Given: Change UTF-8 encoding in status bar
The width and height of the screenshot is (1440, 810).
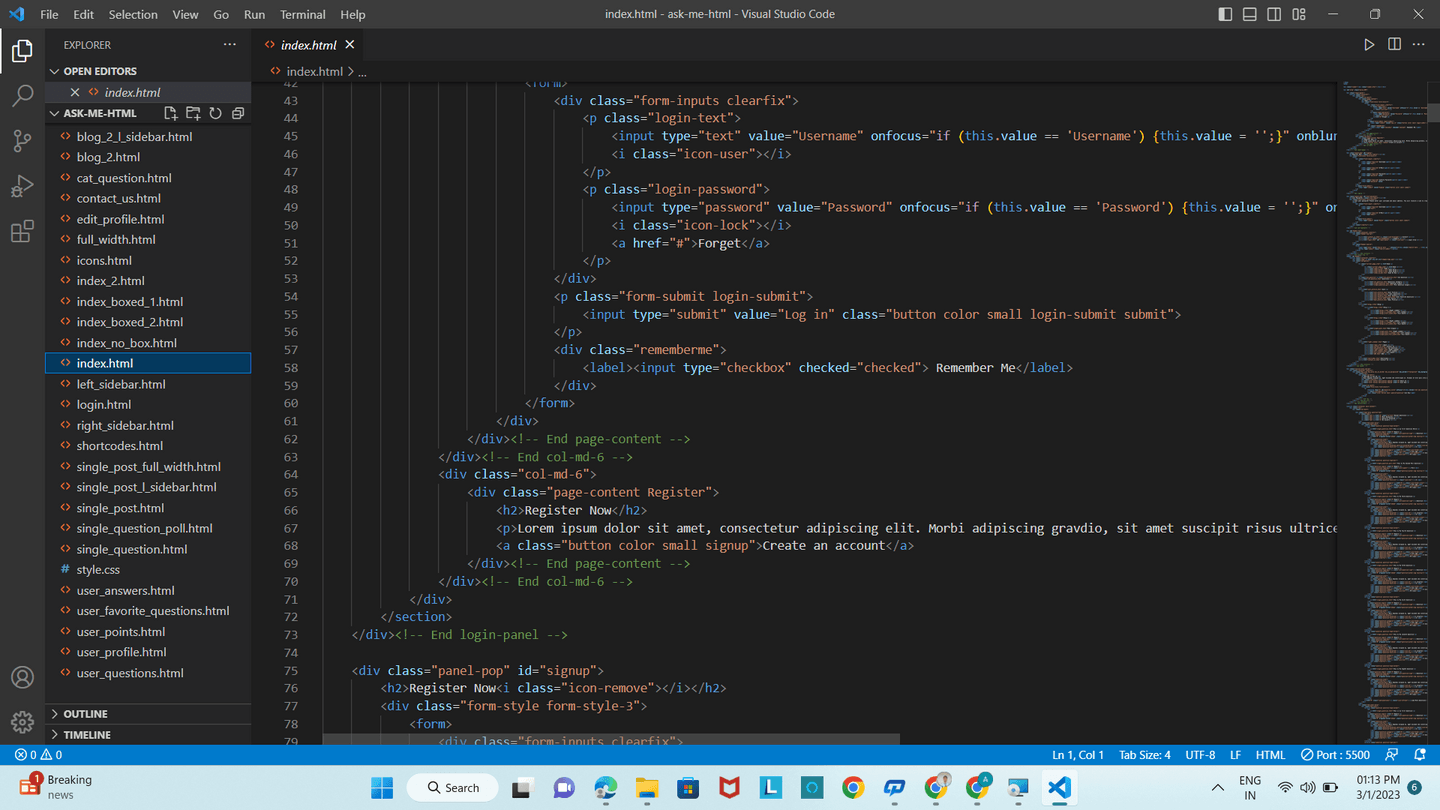Looking at the screenshot, I should pos(1200,755).
